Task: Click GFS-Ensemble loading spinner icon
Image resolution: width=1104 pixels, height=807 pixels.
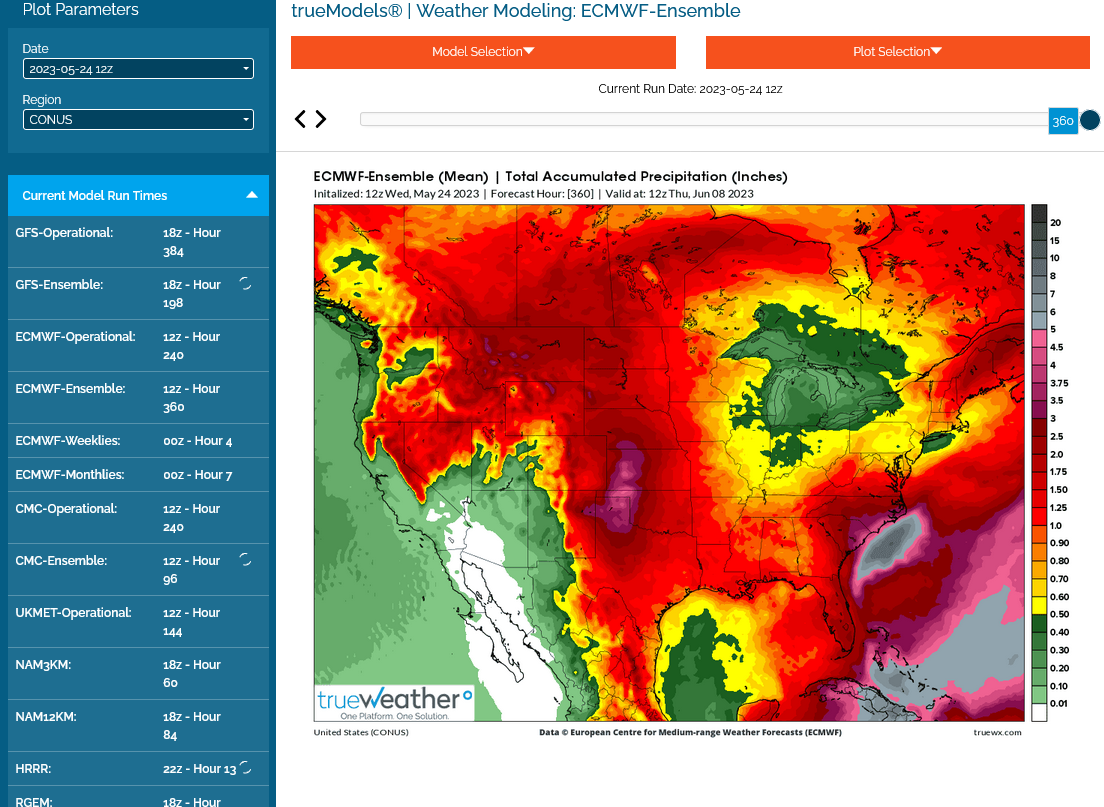Action: click(245, 284)
